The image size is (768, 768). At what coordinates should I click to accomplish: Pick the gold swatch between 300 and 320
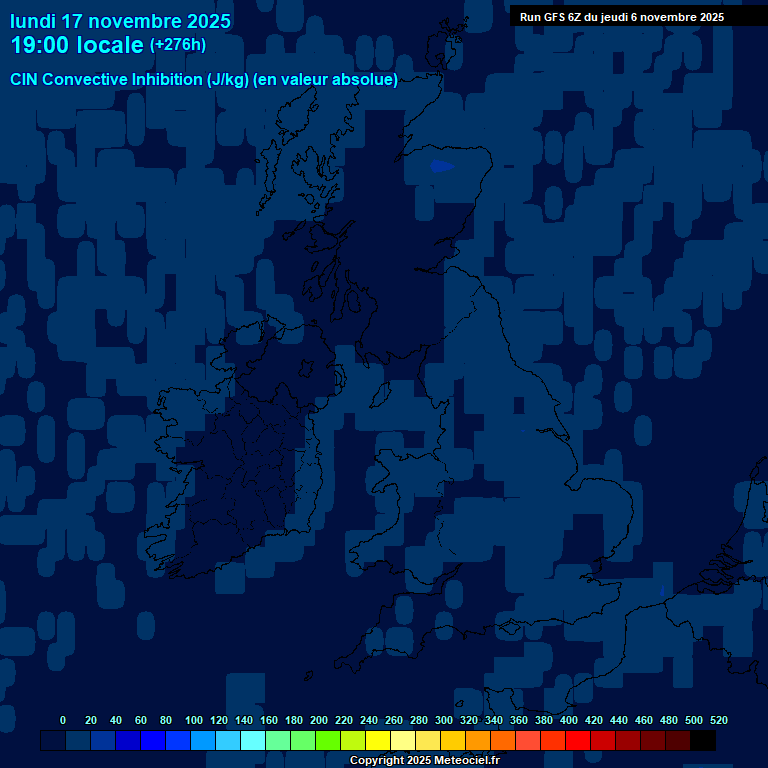coord(453,740)
